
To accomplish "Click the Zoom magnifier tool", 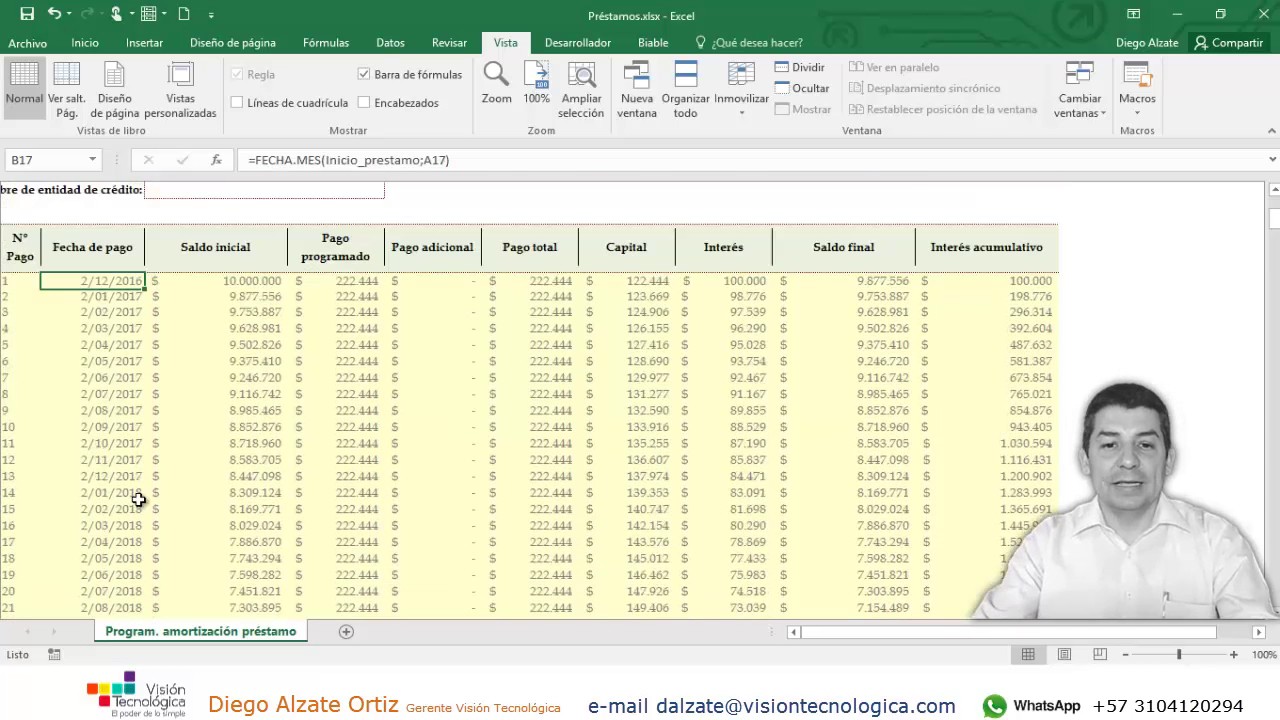I will click(496, 83).
